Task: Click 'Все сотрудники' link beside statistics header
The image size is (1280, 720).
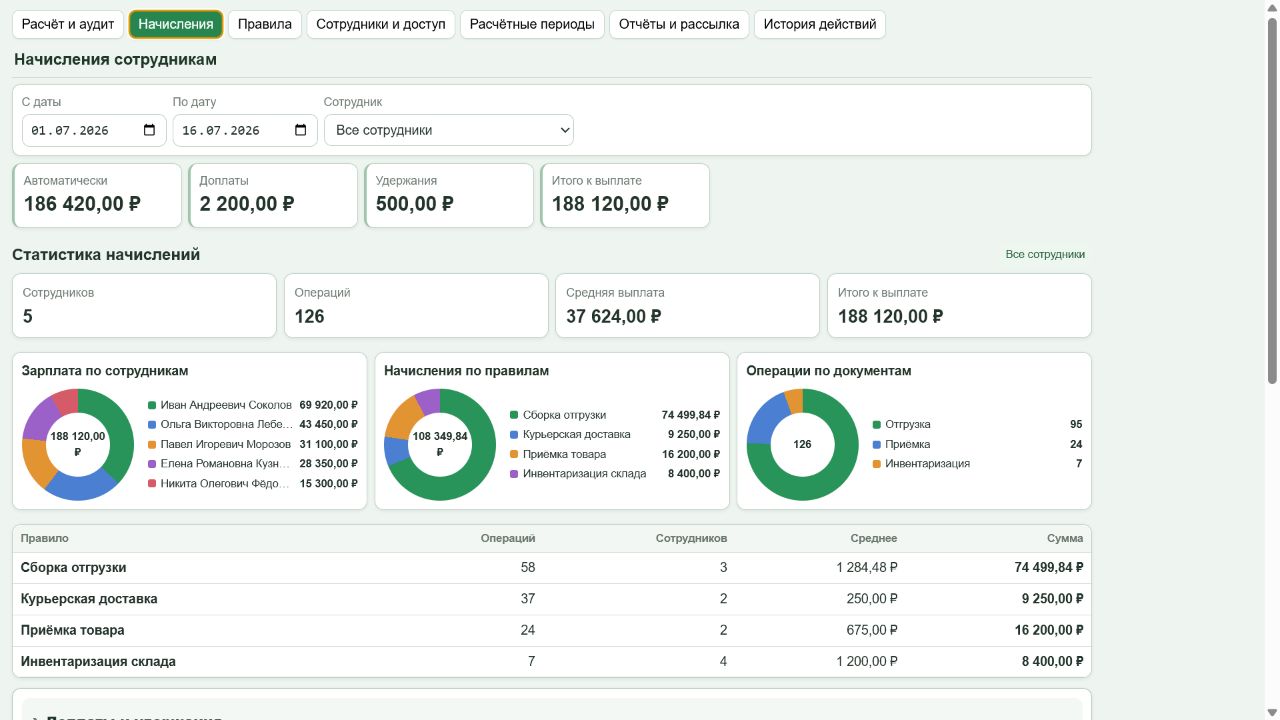Action: pyautogui.click(x=1045, y=254)
